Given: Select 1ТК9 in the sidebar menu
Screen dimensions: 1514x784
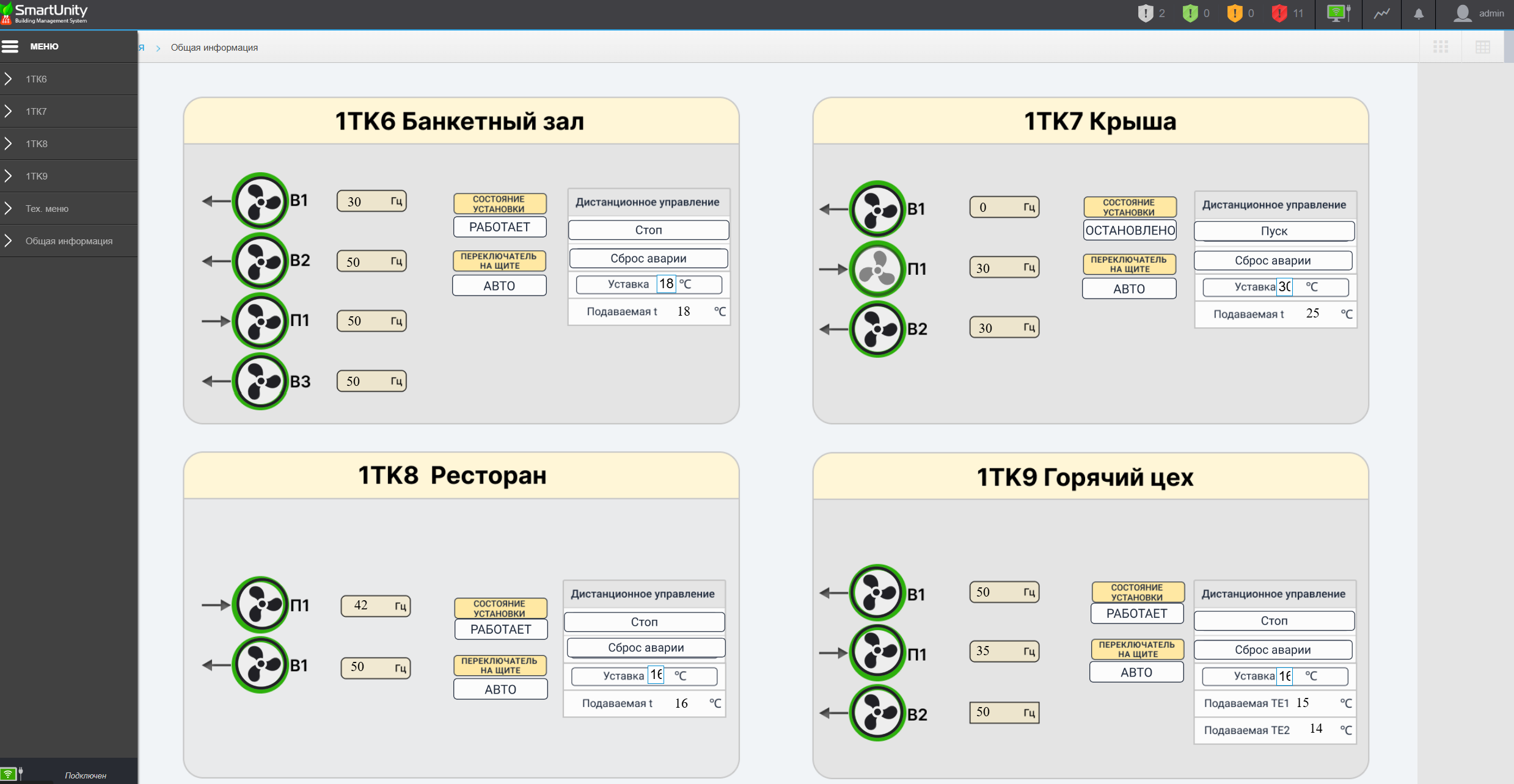Looking at the screenshot, I should point(36,176).
